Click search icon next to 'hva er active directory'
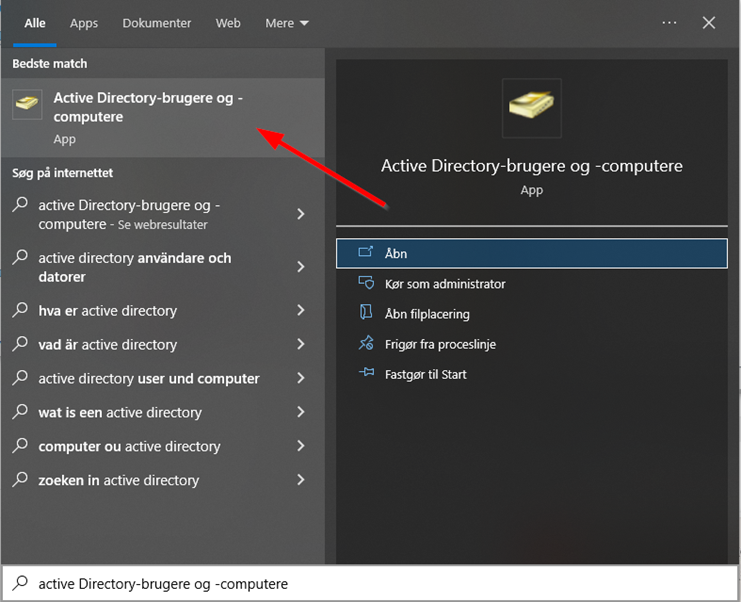The width and height of the screenshot is (741, 602). [20, 310]
